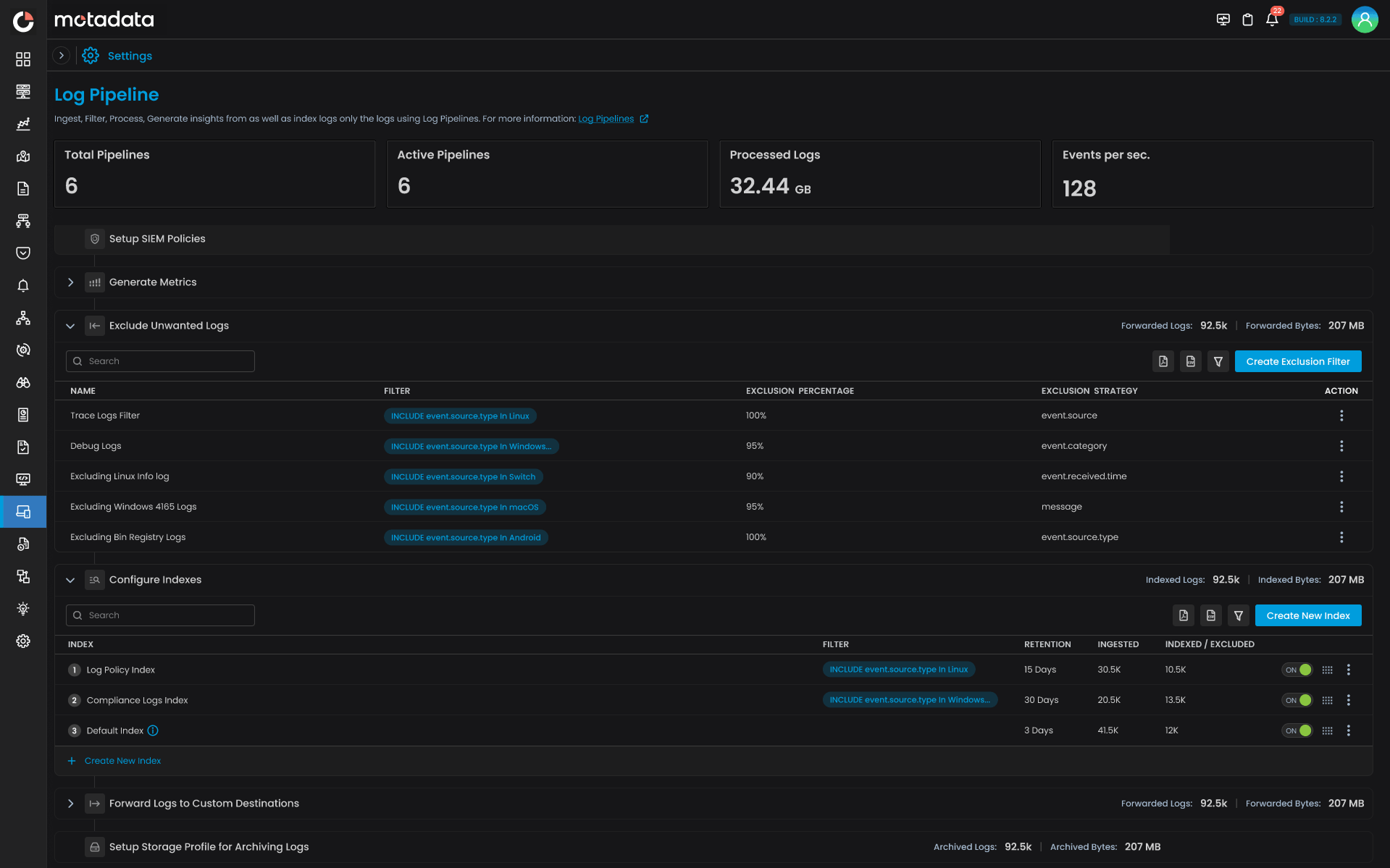
Task: Click the alerts bell icon in sidebar
Action: [x=22, y=286]
